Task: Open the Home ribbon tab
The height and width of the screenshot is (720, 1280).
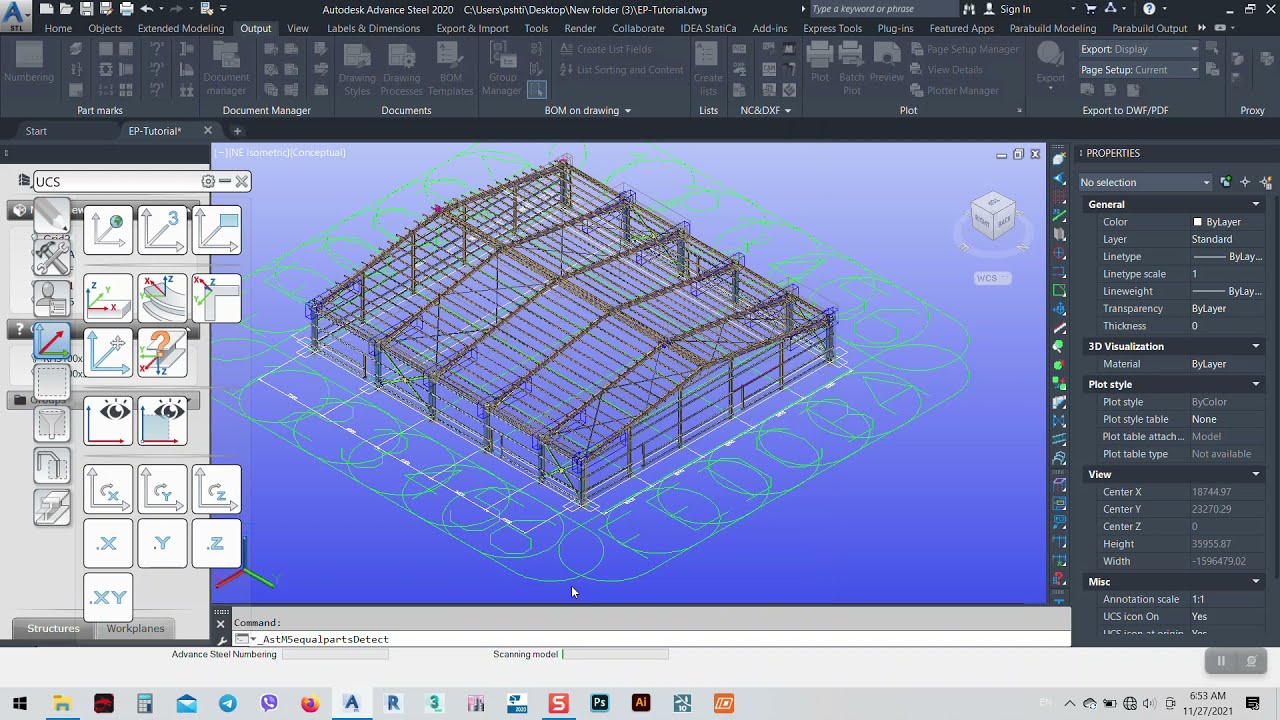Action: (58, 28)
